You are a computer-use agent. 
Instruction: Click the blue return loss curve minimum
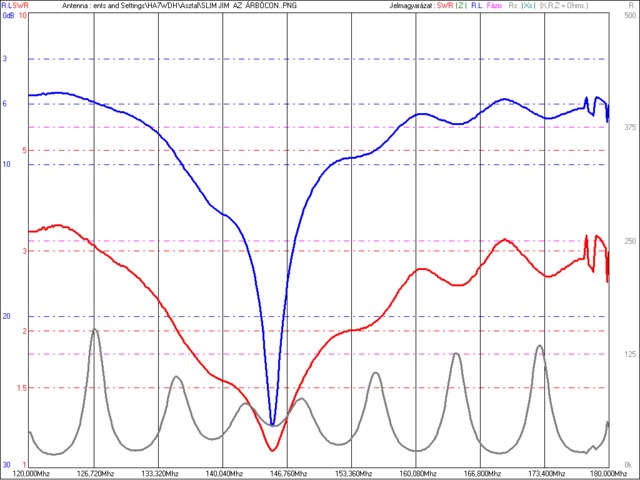coord(273,424)
